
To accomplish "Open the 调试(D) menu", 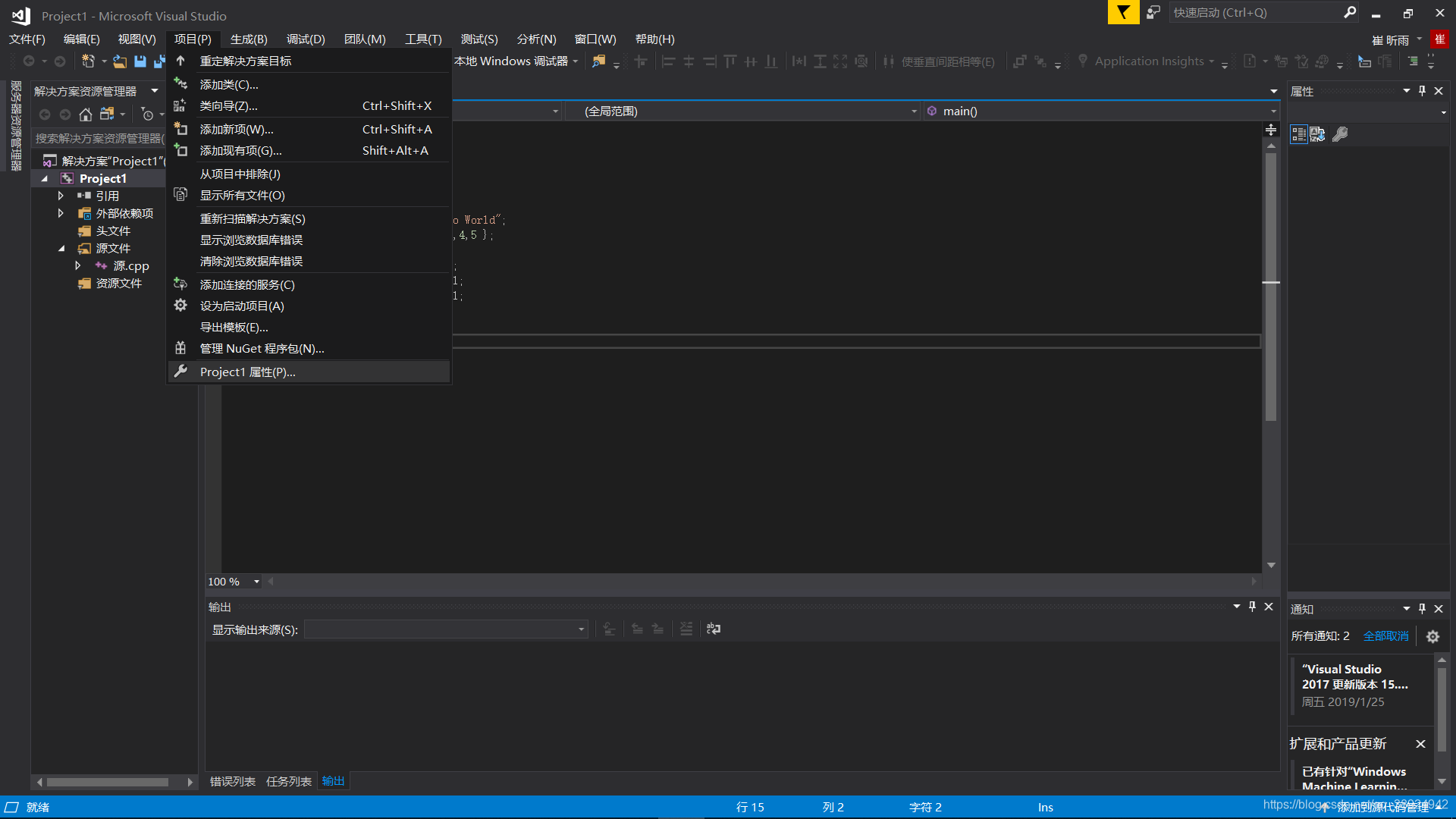I will 306,39.
